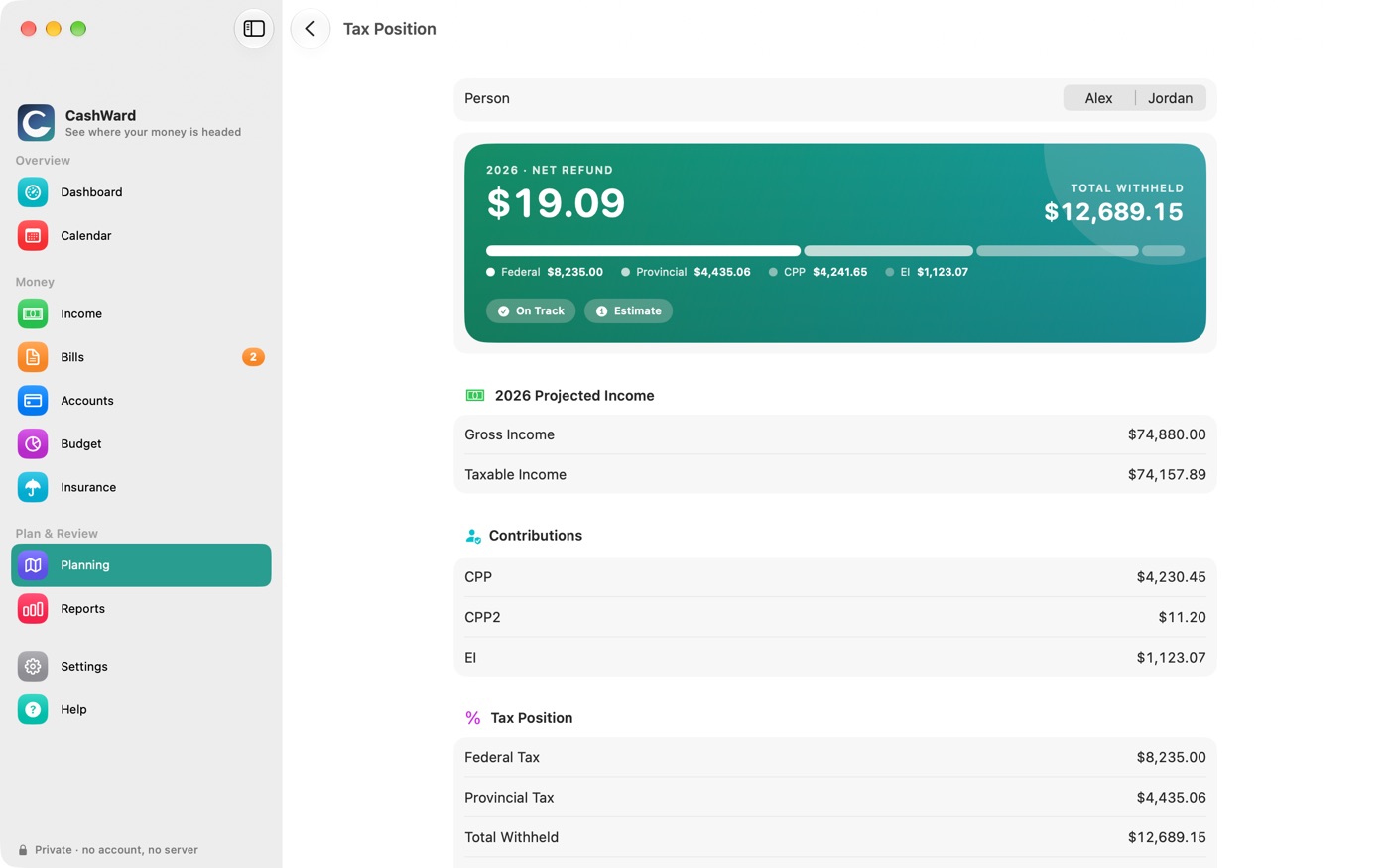
Task: Open Insurance in the sidebar
Action: click(x=141, y=488)
